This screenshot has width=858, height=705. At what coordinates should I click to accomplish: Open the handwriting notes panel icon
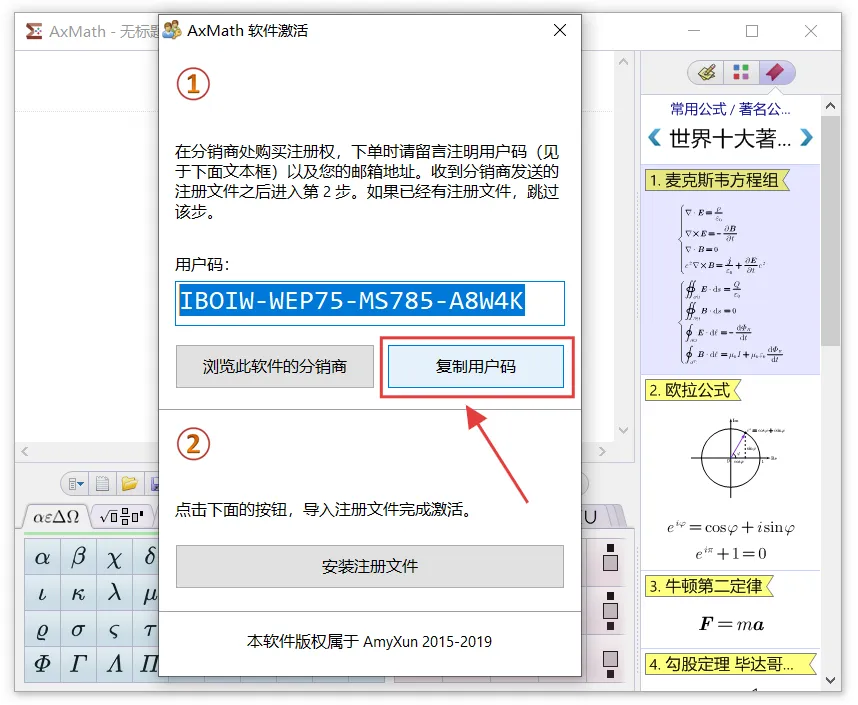coord(706,72)
